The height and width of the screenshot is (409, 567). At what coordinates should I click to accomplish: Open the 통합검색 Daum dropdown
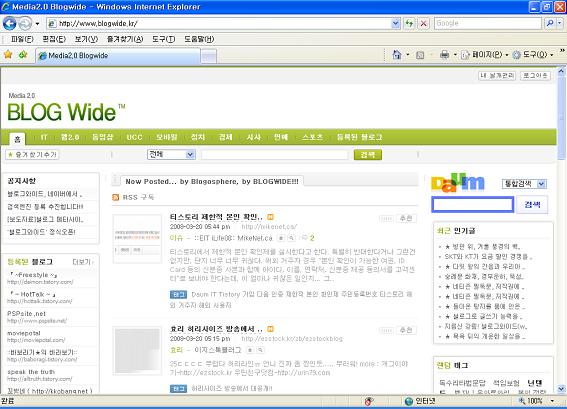(524, 184)
